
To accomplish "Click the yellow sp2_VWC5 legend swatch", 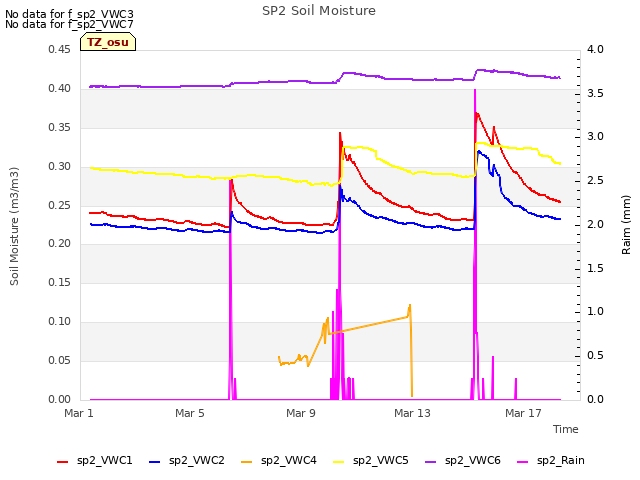I will click(339, 462).
